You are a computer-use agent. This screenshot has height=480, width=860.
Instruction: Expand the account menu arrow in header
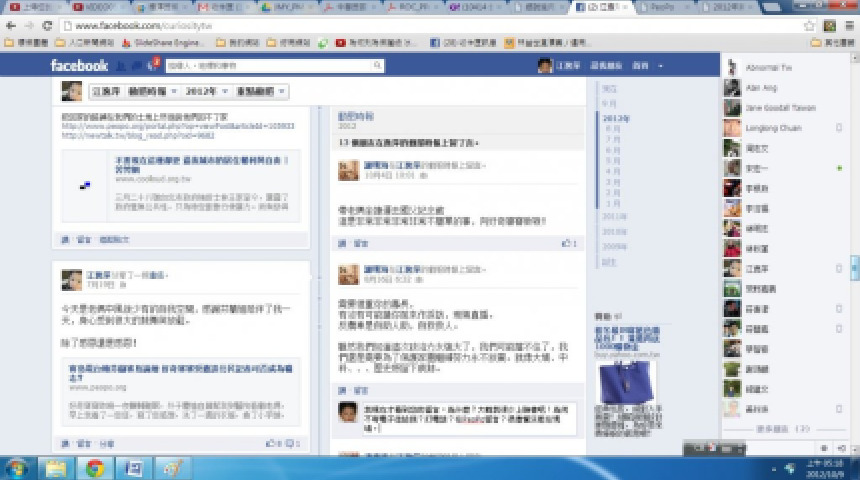[x=662, y=66]
